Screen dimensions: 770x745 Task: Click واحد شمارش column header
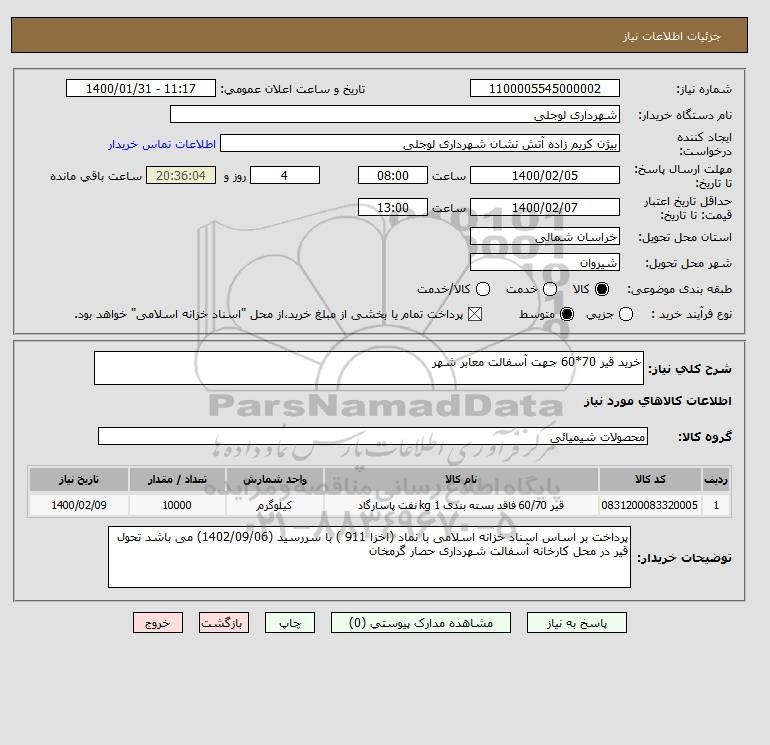coord(275,479)
